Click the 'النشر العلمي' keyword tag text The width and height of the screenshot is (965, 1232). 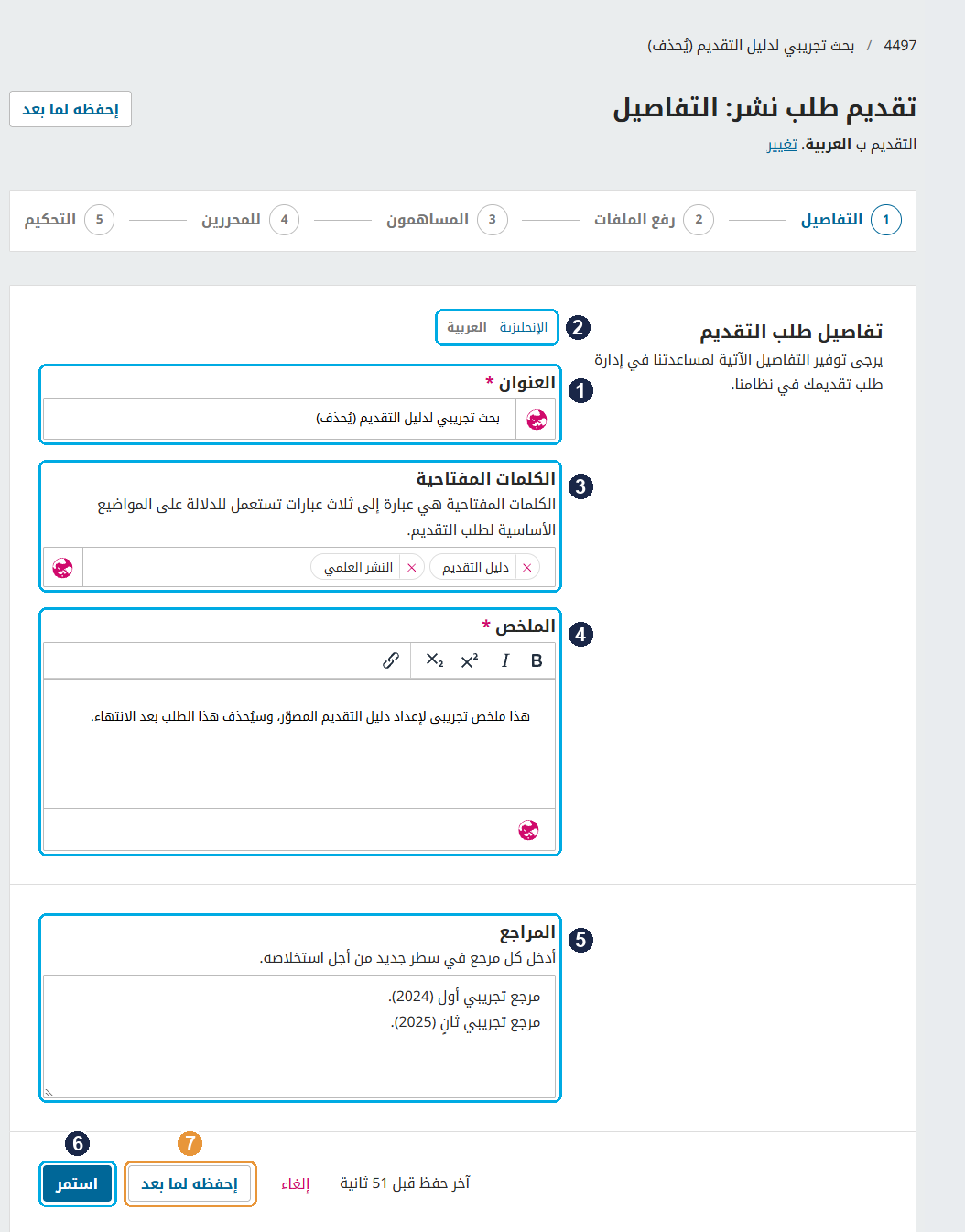(358, 568)
